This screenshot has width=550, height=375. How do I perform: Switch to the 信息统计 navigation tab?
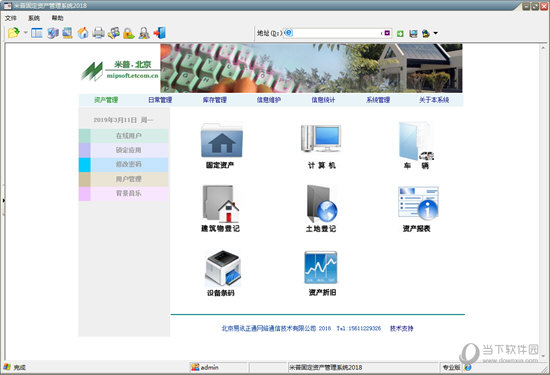(323, 100)
